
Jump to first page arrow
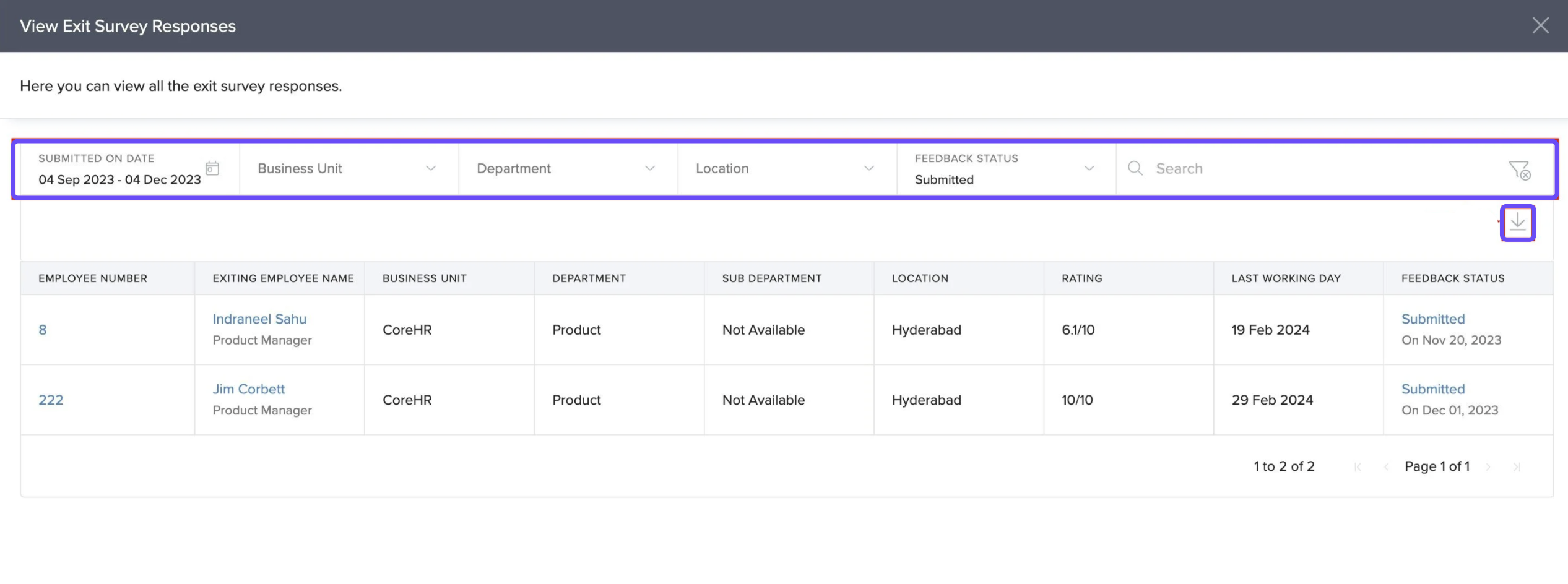[1358, 467]
